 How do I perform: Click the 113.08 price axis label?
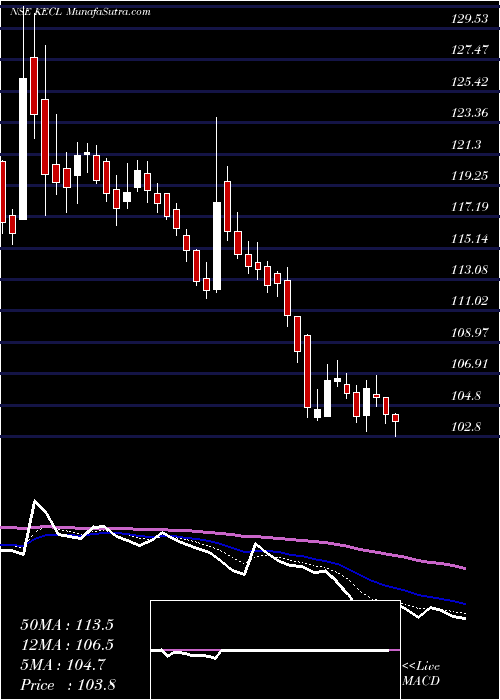(x=469, y=270)
